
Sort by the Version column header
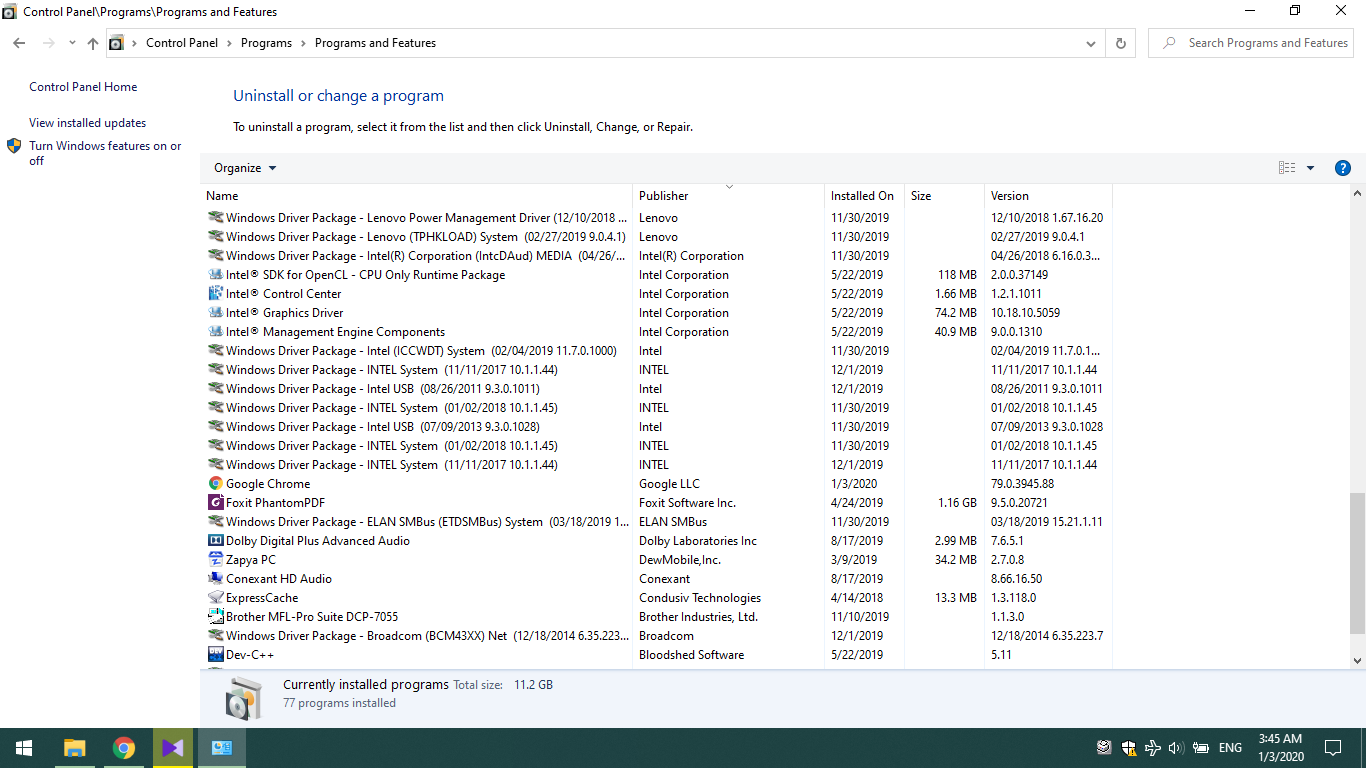coord(1048,196)
